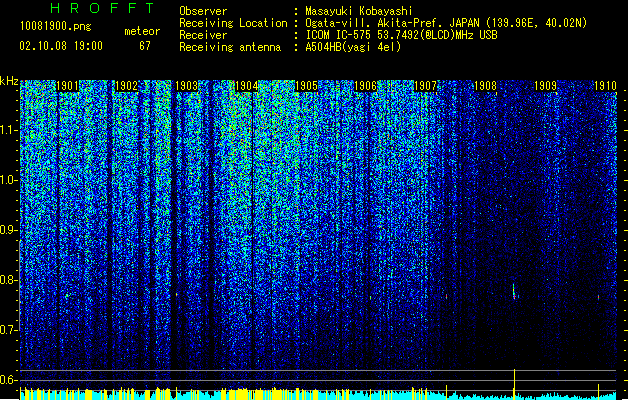Click the 1903 time marker
Screen dimensions: 629x400
click(187, 86)
